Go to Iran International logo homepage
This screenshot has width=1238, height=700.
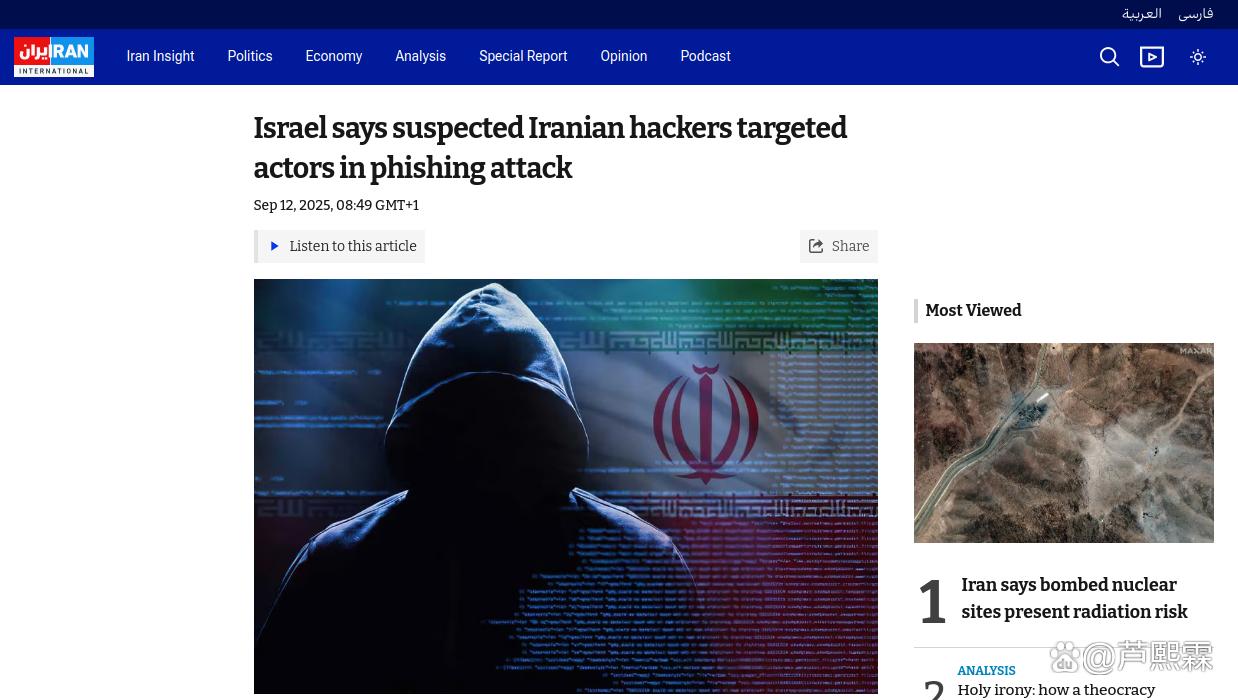point(54,57)
